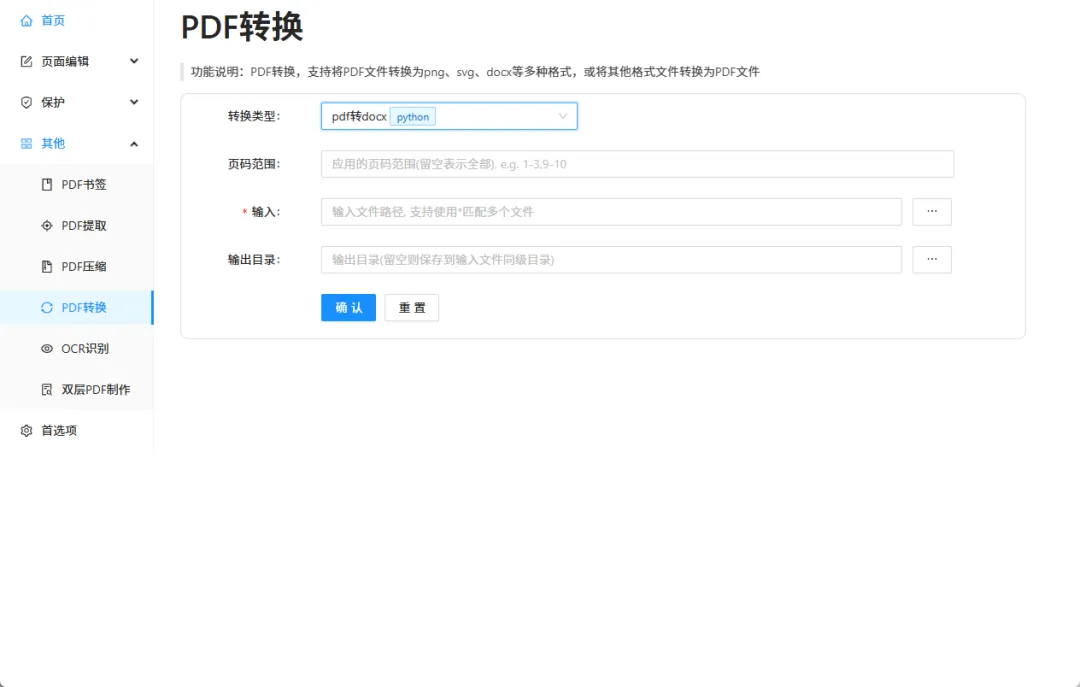Open the 首选项 settings entry

pyautogui.click(x=76, y=431)
